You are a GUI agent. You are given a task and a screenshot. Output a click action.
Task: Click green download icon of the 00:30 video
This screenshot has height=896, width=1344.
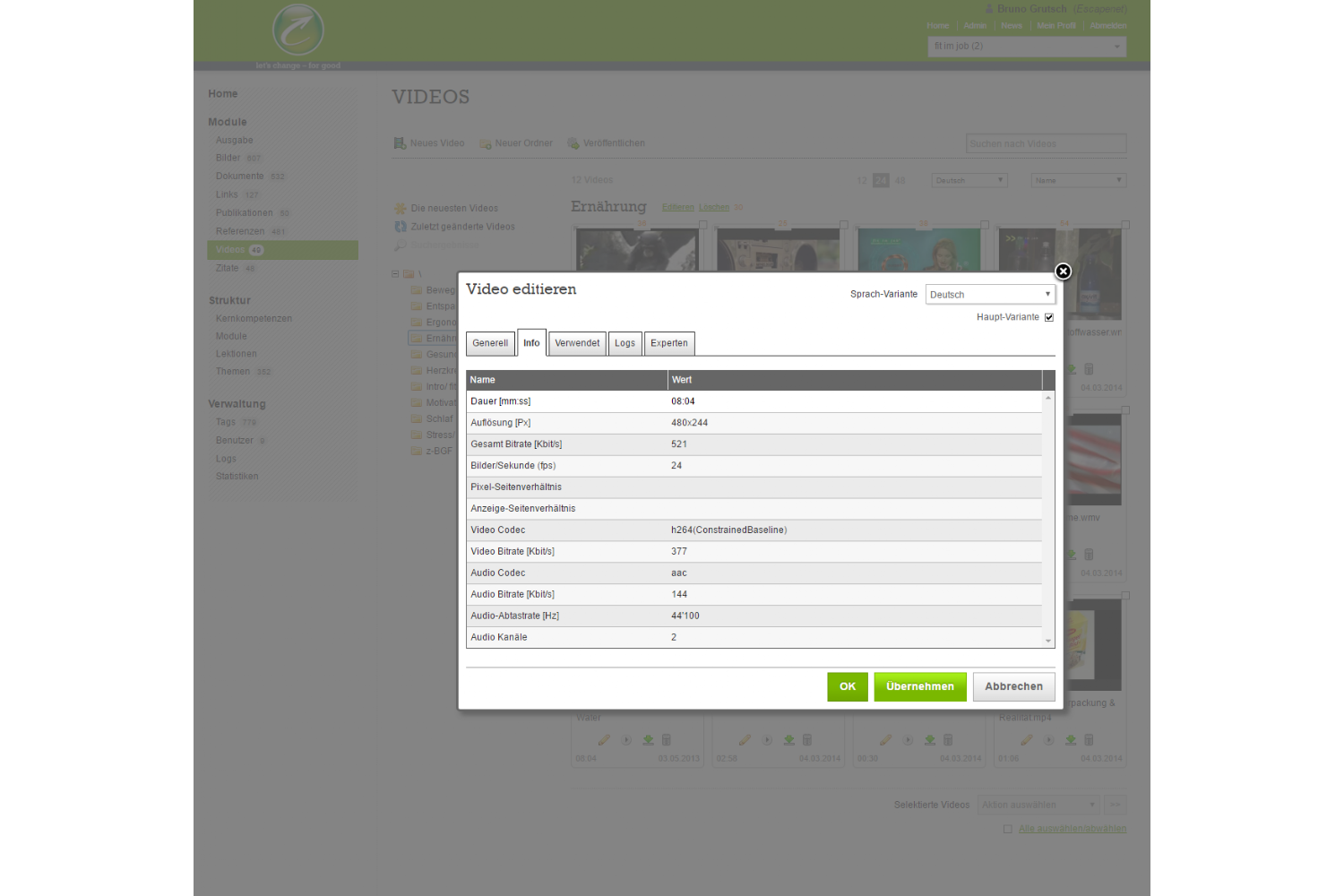(x=930, y=740)
